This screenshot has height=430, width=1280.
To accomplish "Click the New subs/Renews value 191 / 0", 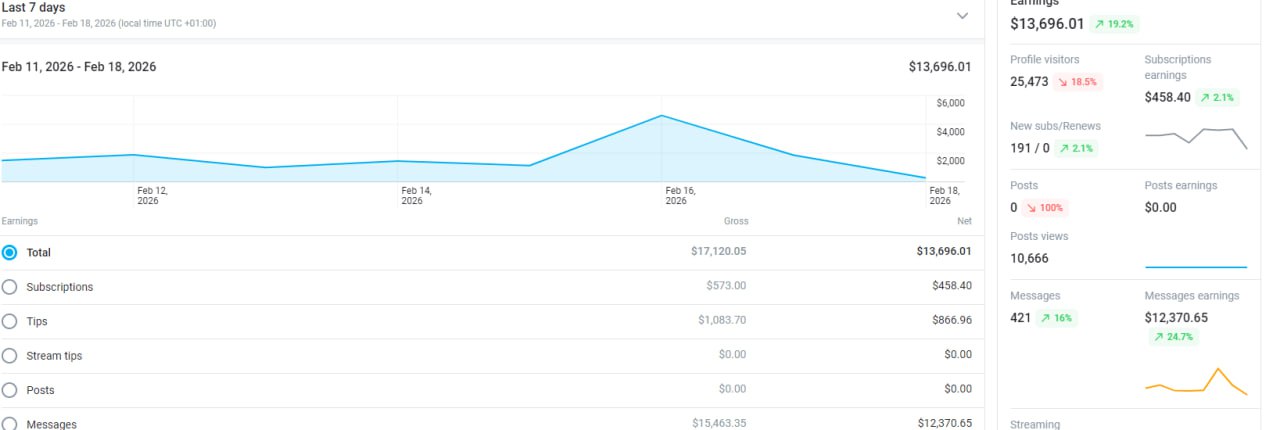I will 1030,148.
